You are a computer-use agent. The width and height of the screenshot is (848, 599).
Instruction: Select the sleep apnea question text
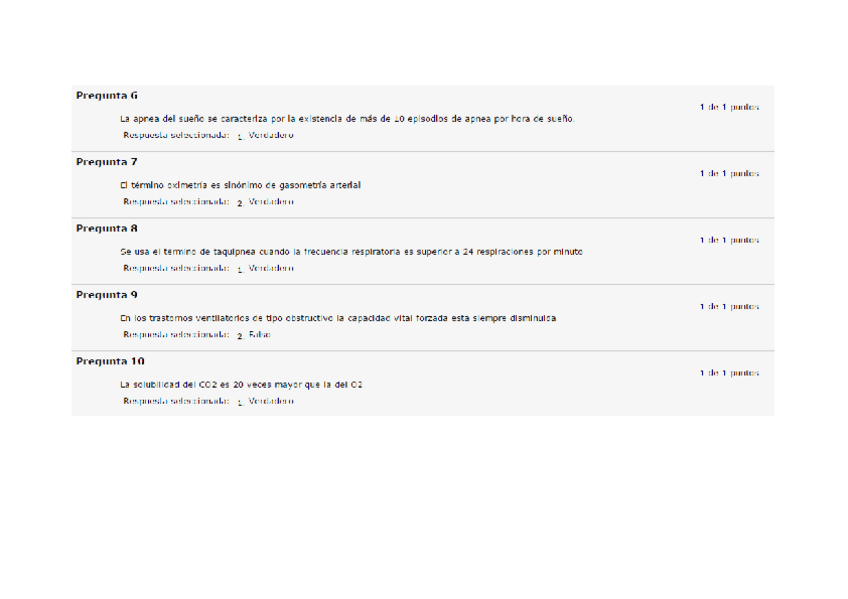click(347, 119)
